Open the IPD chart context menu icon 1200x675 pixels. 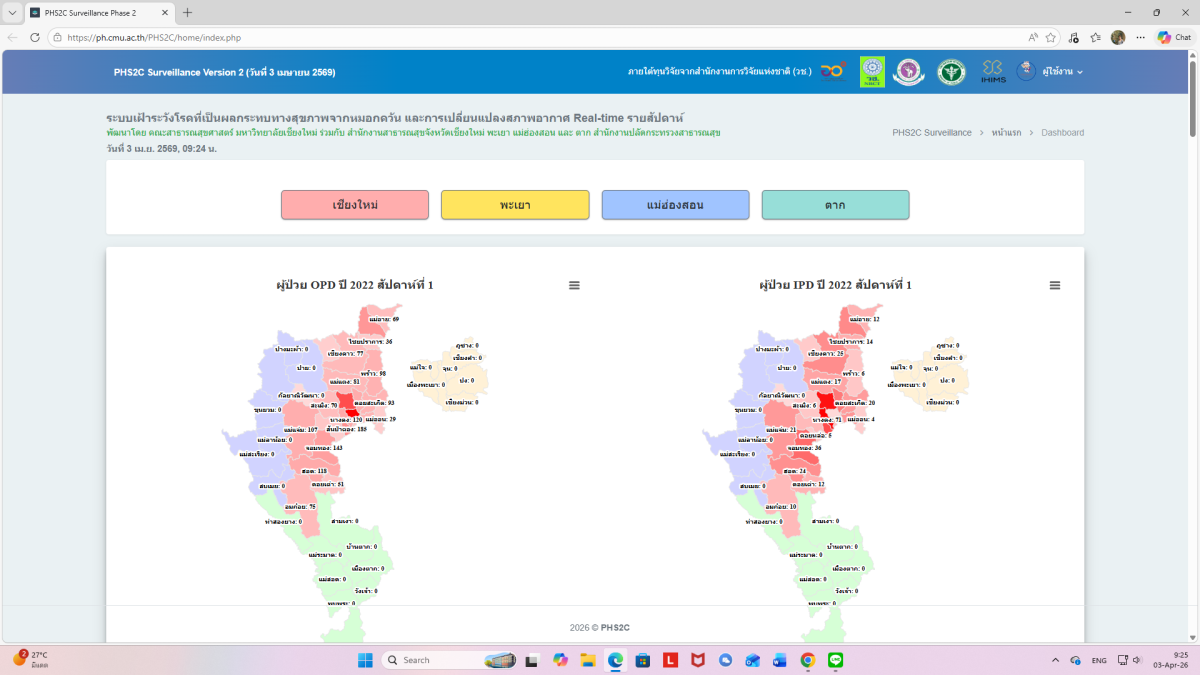[1054, 286]
